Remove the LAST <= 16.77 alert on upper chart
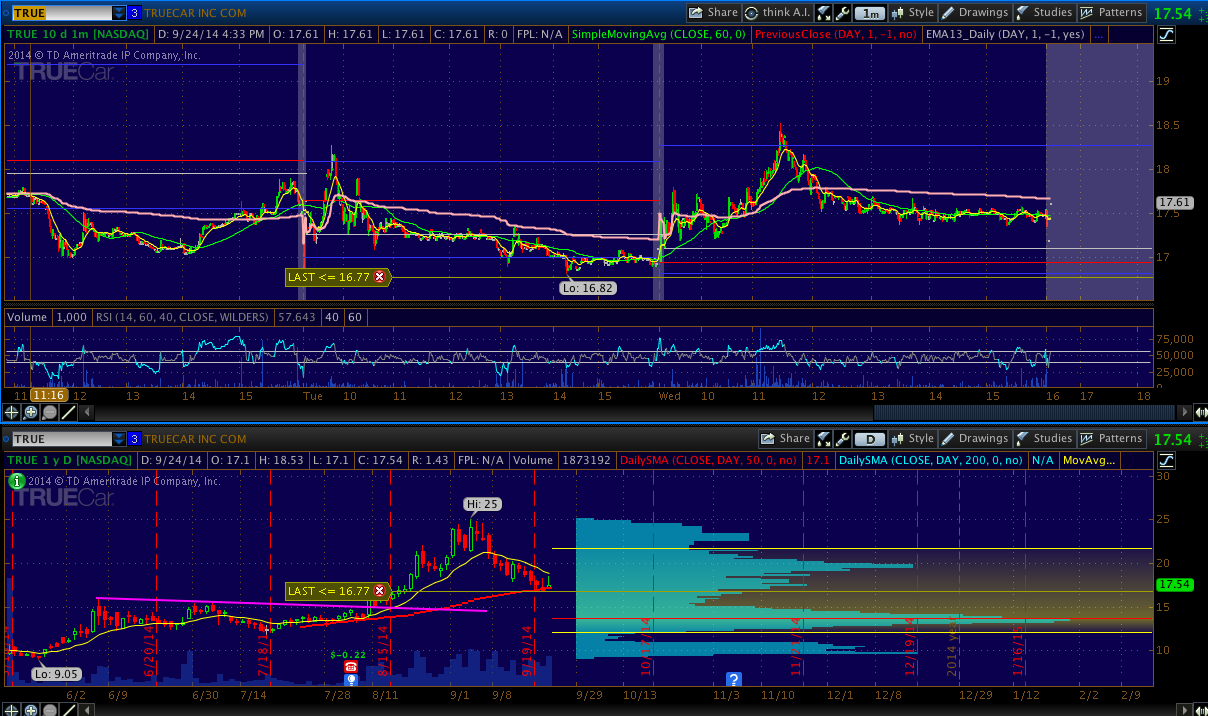1208x716 pixels. (379, 277)
